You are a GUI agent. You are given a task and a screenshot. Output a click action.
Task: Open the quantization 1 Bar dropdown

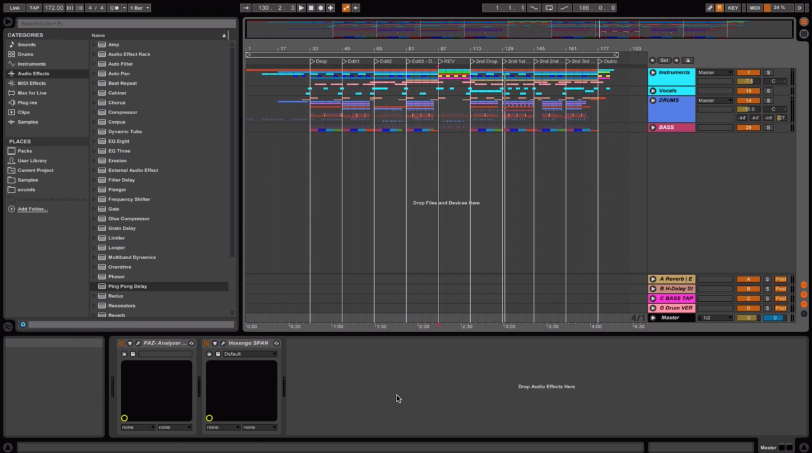(x=139, y=8)
